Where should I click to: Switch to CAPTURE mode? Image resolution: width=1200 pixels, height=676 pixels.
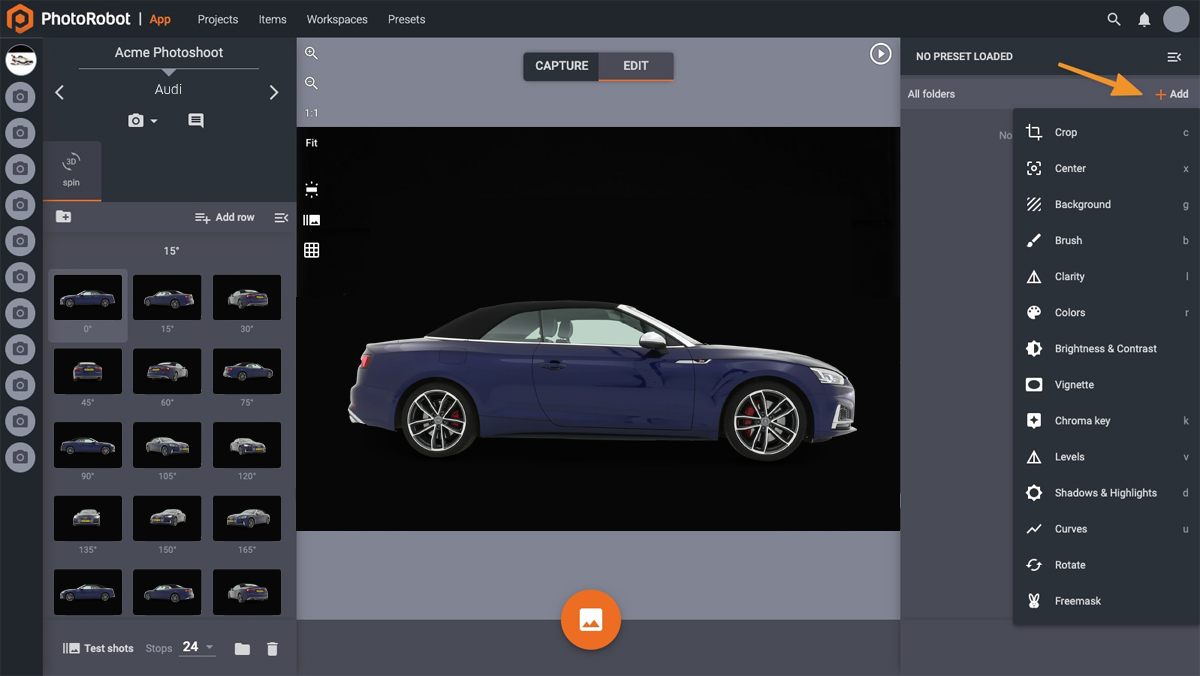(x=561, y=66)
